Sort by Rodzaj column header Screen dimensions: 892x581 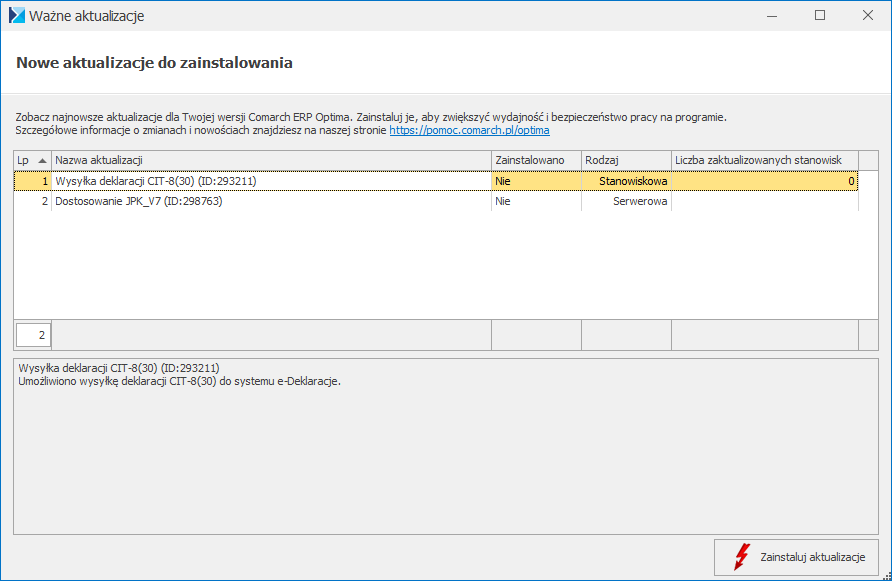pos(625,160)
